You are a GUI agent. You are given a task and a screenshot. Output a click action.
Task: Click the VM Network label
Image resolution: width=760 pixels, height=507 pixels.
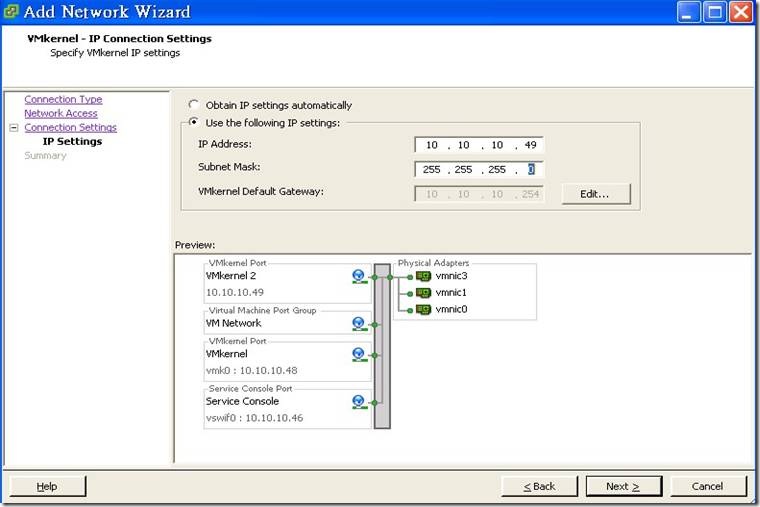coord(234,323)
